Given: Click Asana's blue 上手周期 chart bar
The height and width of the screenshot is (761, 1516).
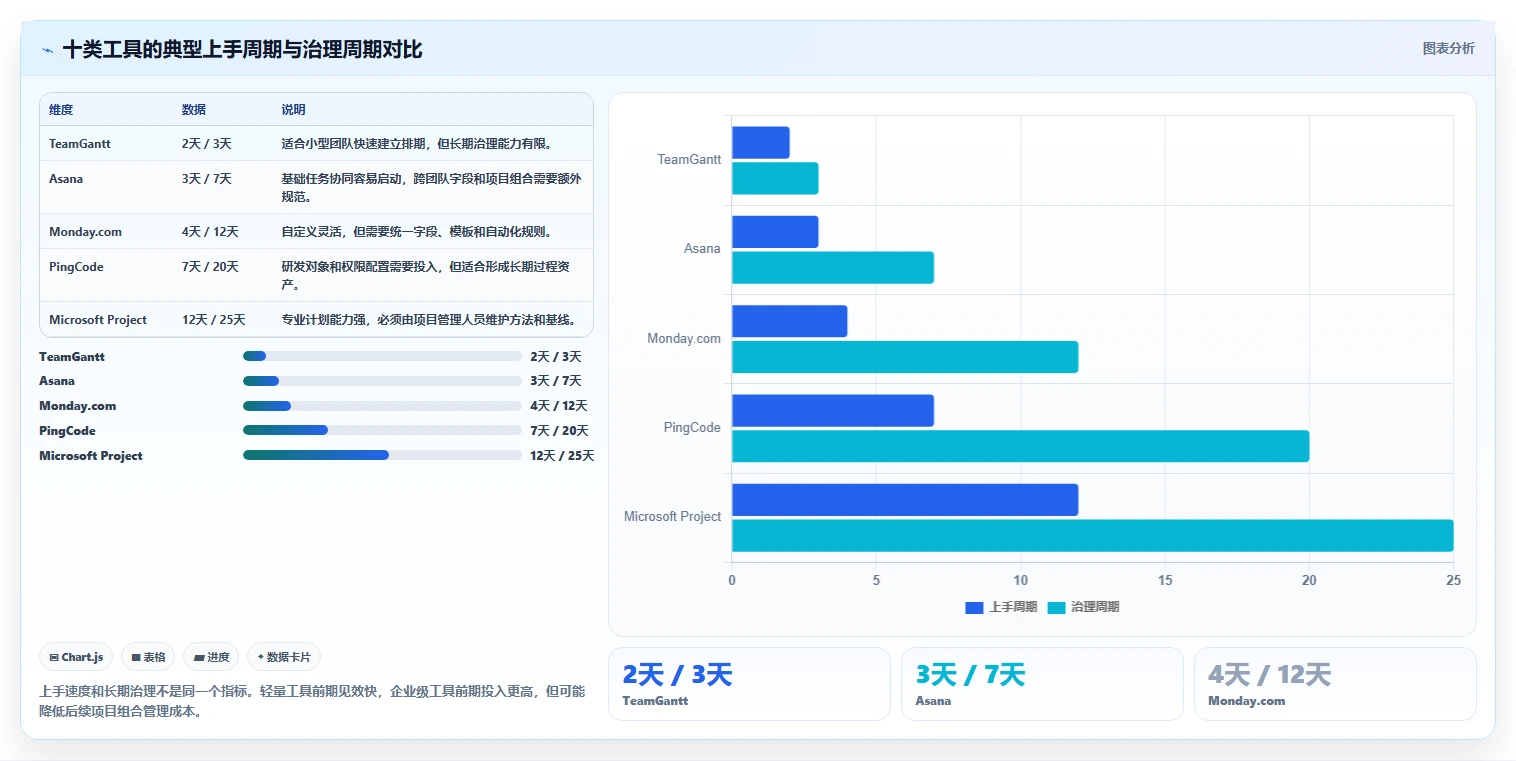Looking at the screenshot, I should click(775, 232).
